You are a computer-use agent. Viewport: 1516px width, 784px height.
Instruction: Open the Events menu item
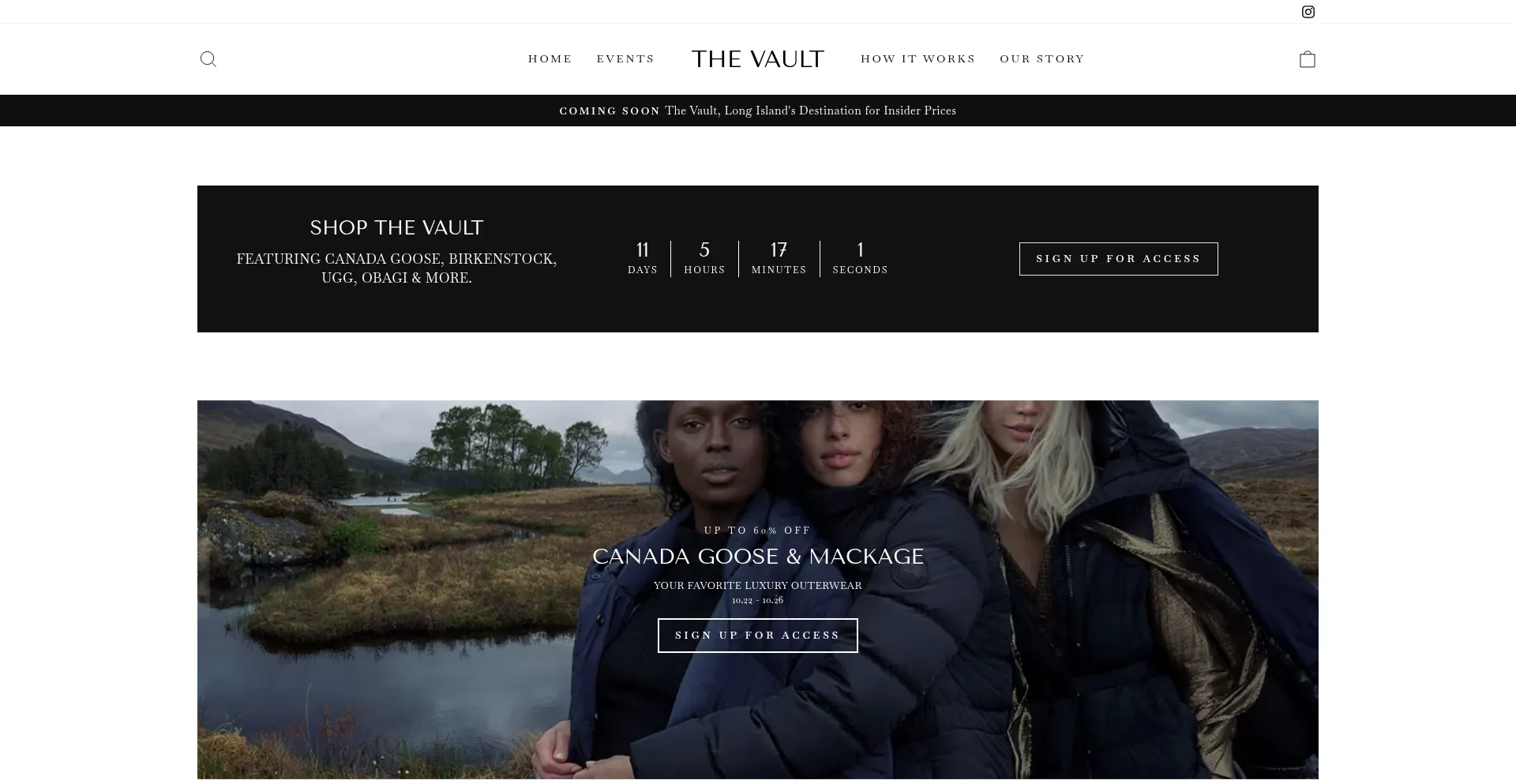(625, 59)
